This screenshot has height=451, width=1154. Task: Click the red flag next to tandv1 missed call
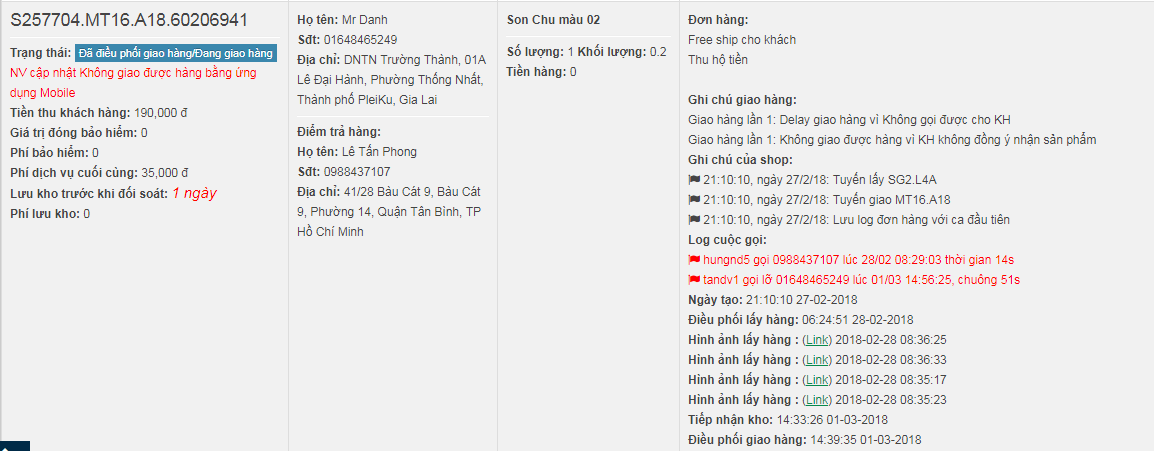click(693, 280)
